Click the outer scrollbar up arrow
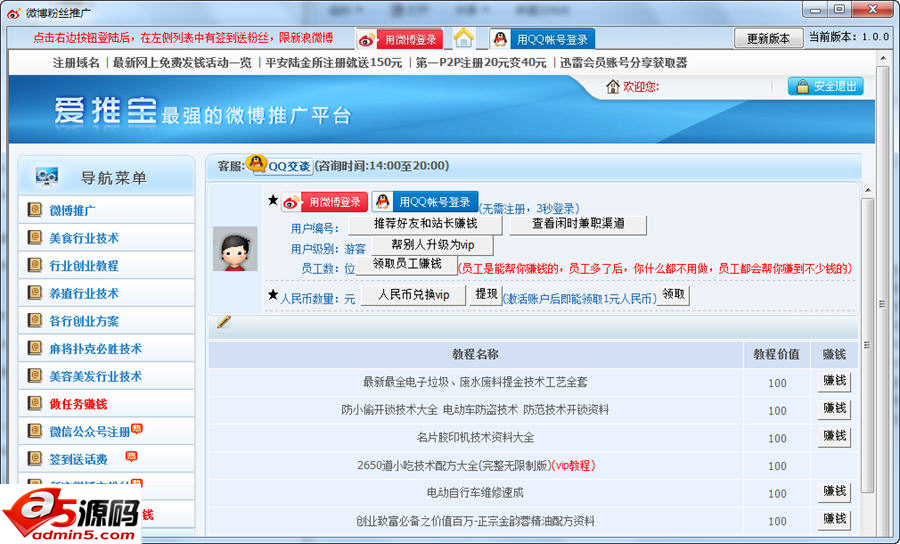Viewport: 900px width, 544px height. coord(882,60)
